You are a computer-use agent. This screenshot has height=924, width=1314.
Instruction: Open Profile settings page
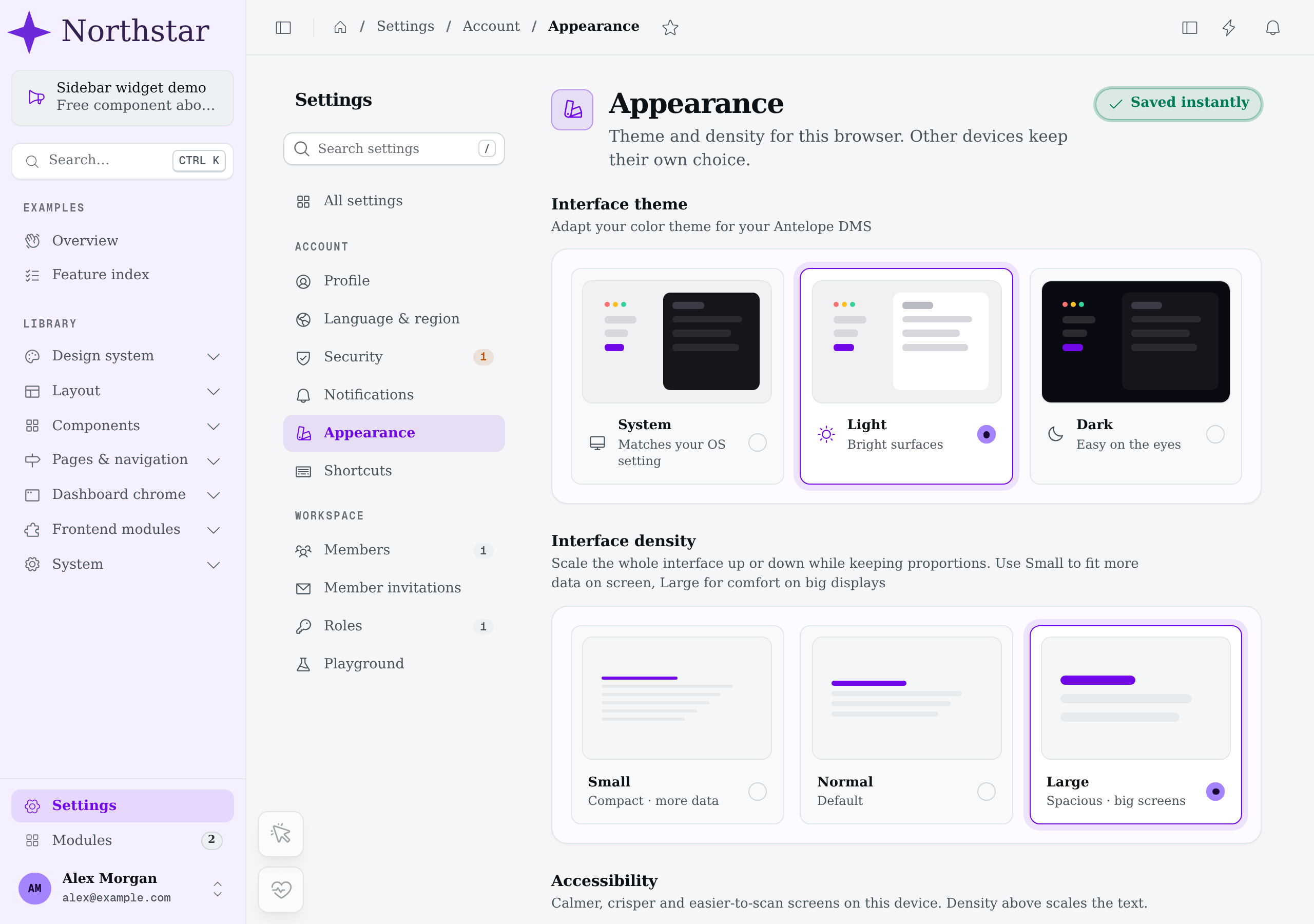[x=394, y=281]
